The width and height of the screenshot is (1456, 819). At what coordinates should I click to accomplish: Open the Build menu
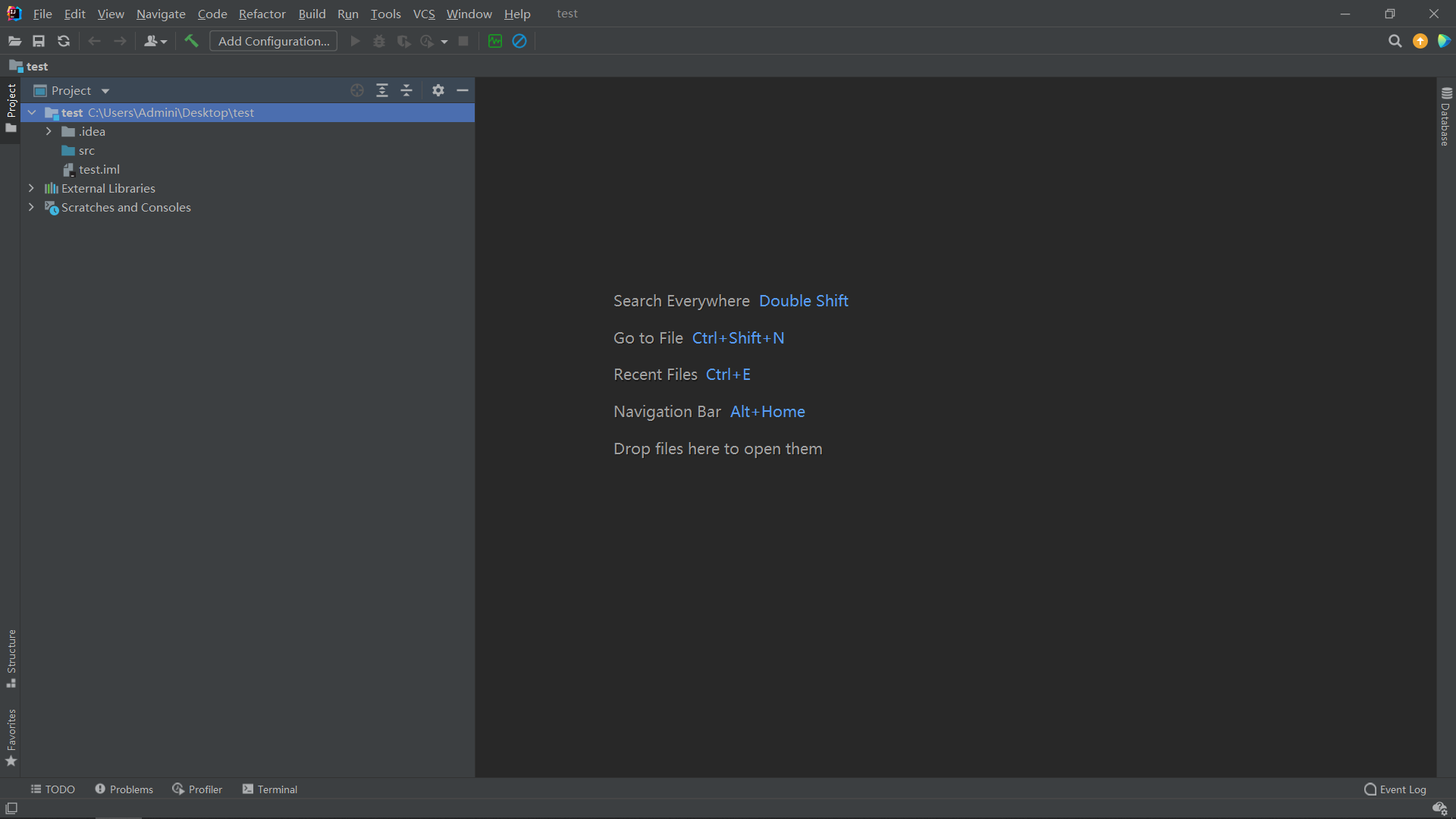[x=312, y=14]
